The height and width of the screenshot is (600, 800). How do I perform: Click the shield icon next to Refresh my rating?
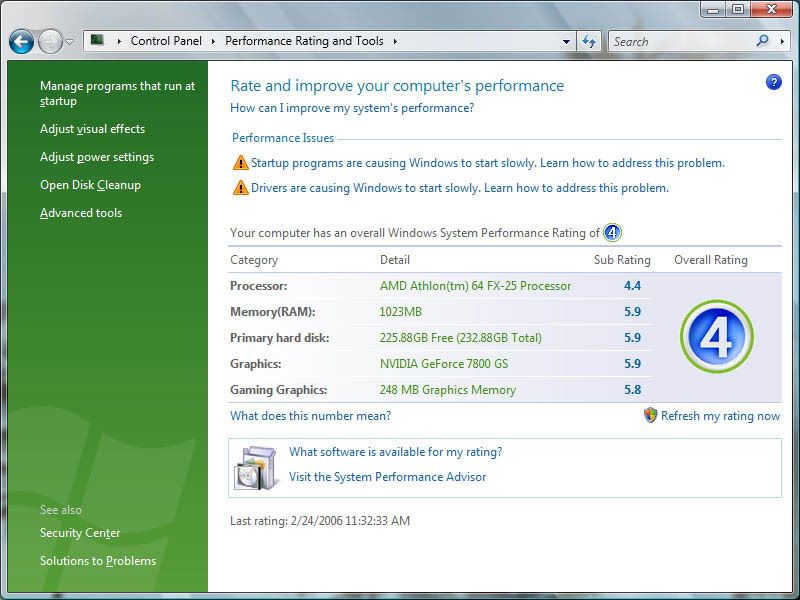coord(650,415)
